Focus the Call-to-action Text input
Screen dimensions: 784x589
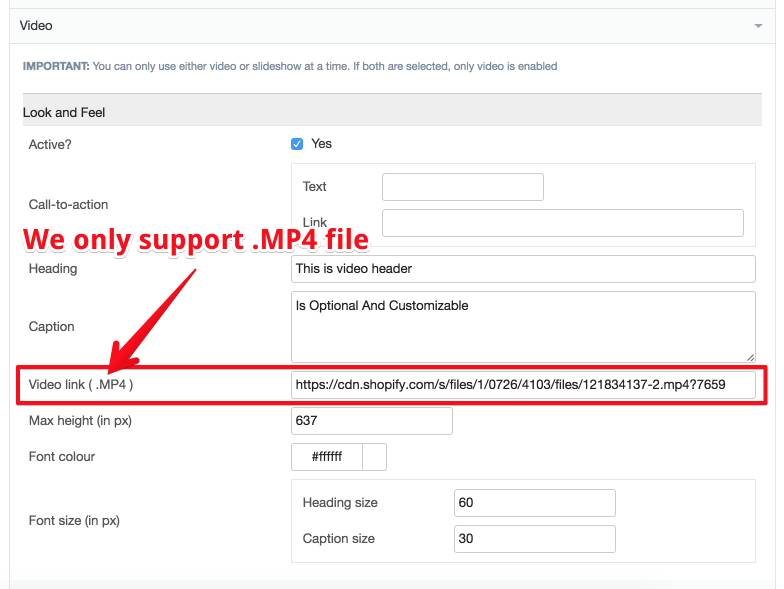point(462,187)
